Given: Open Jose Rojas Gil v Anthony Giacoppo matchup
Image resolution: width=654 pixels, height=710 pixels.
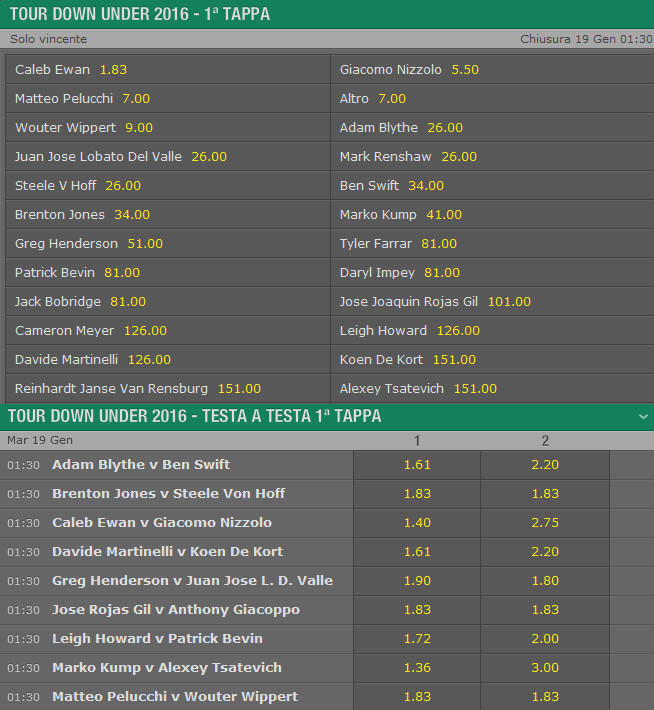Looking at the screenshot, I should pos(176,609).
